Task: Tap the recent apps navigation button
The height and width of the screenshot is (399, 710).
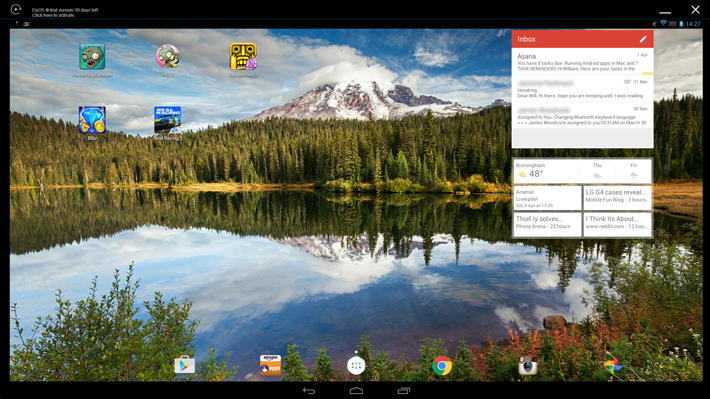Action: 404,391
